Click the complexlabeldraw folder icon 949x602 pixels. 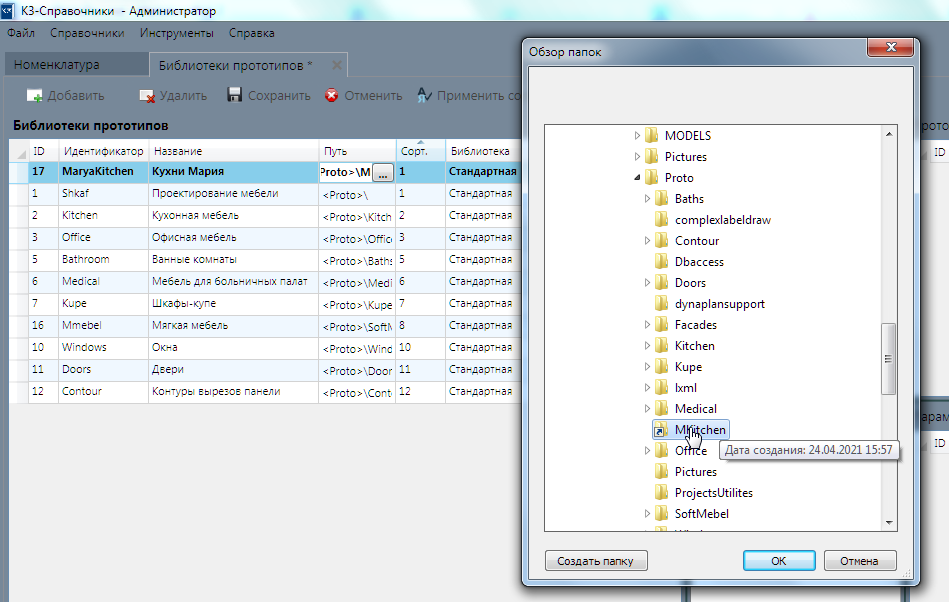tap(660, 220)
